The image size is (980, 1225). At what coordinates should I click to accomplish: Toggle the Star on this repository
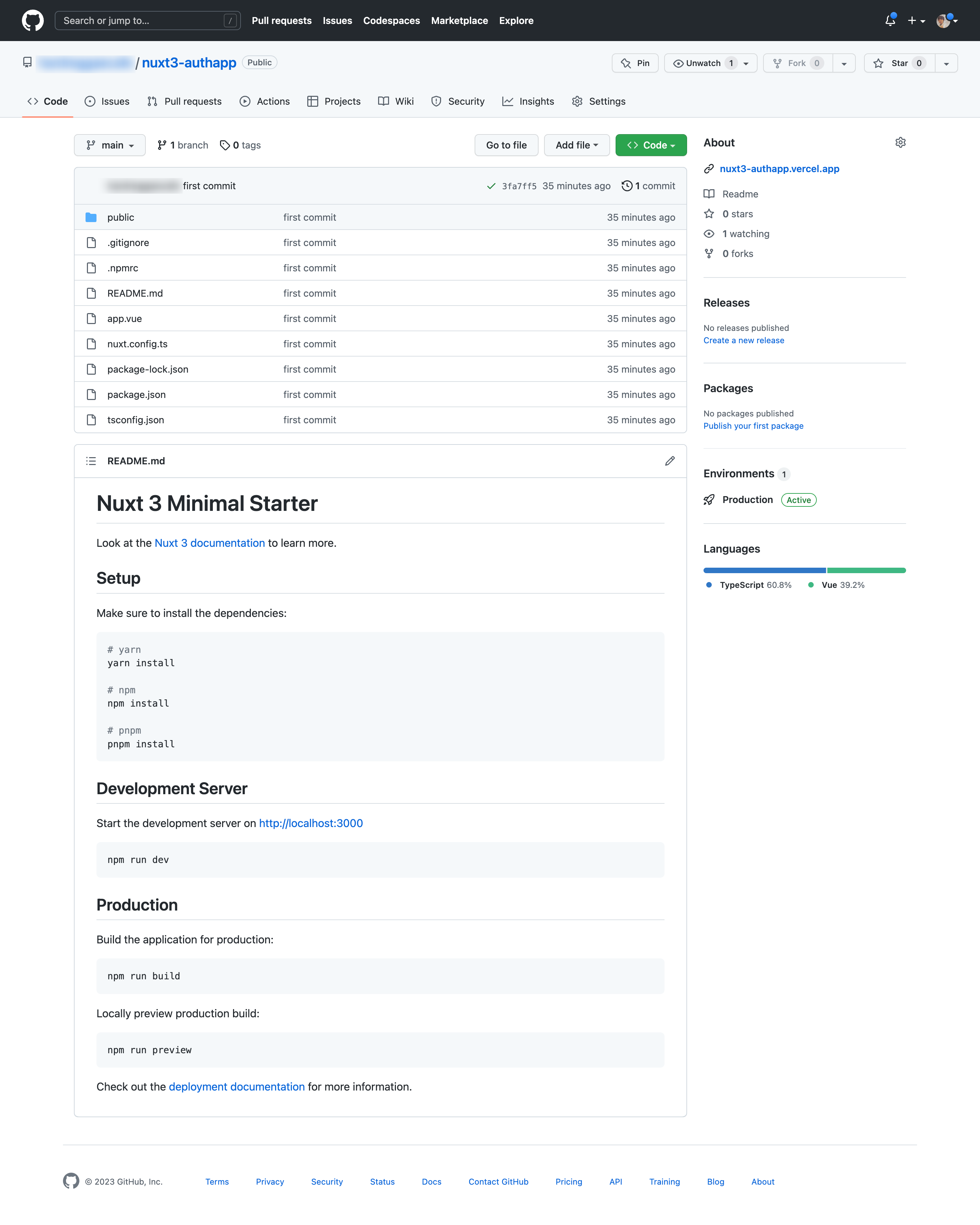[899, 63]
